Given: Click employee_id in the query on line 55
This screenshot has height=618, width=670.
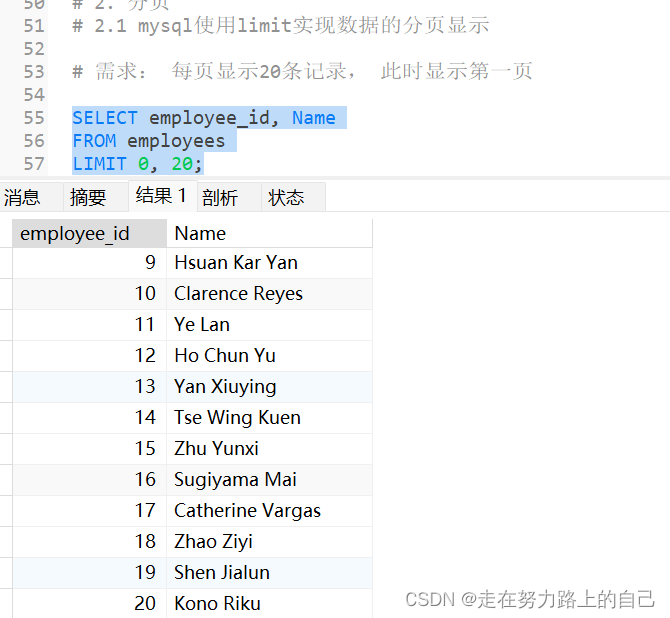Looking at the screenshot, I should point(209,118).
